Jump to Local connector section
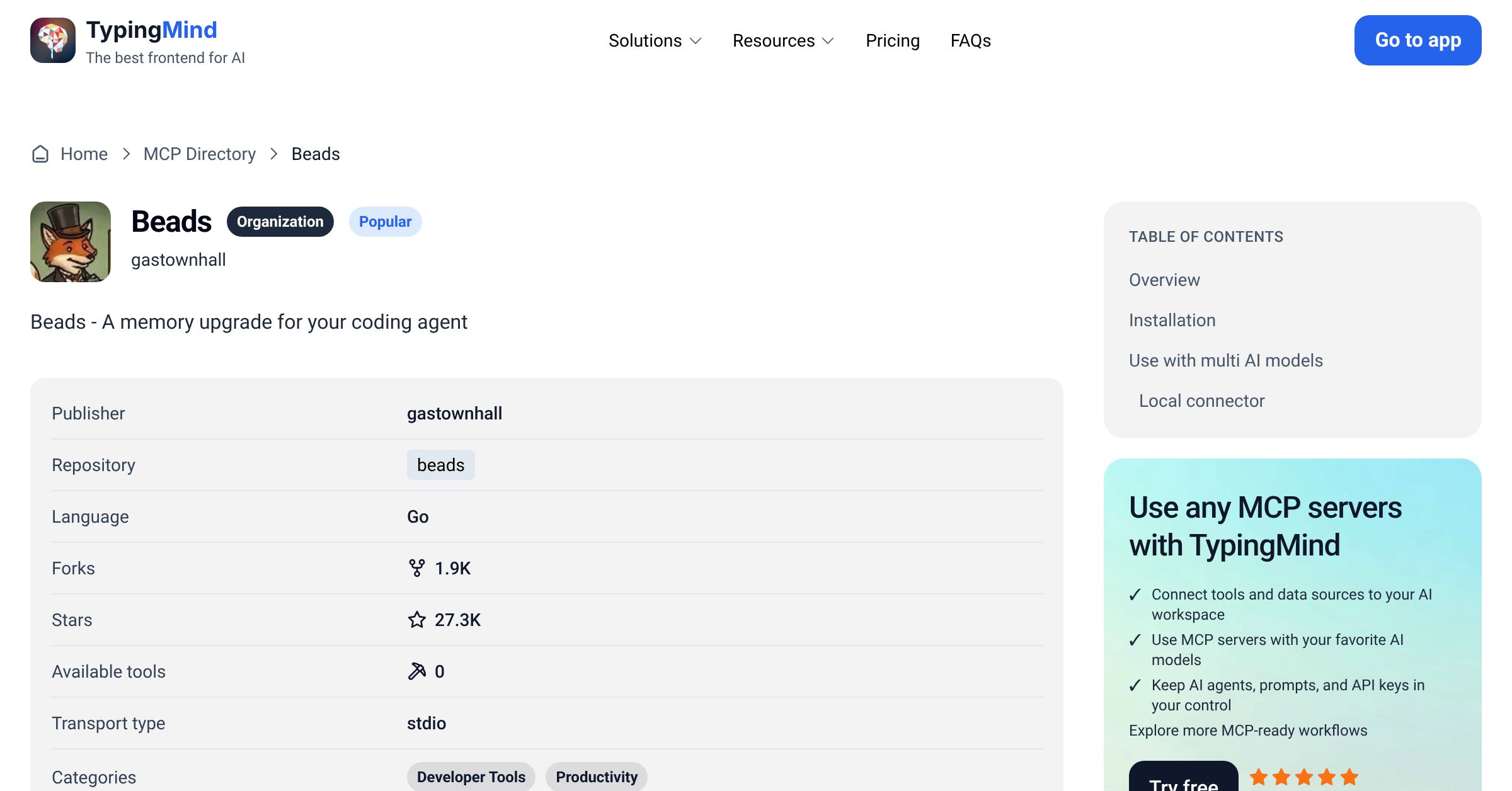 [x=1202, y=401]
